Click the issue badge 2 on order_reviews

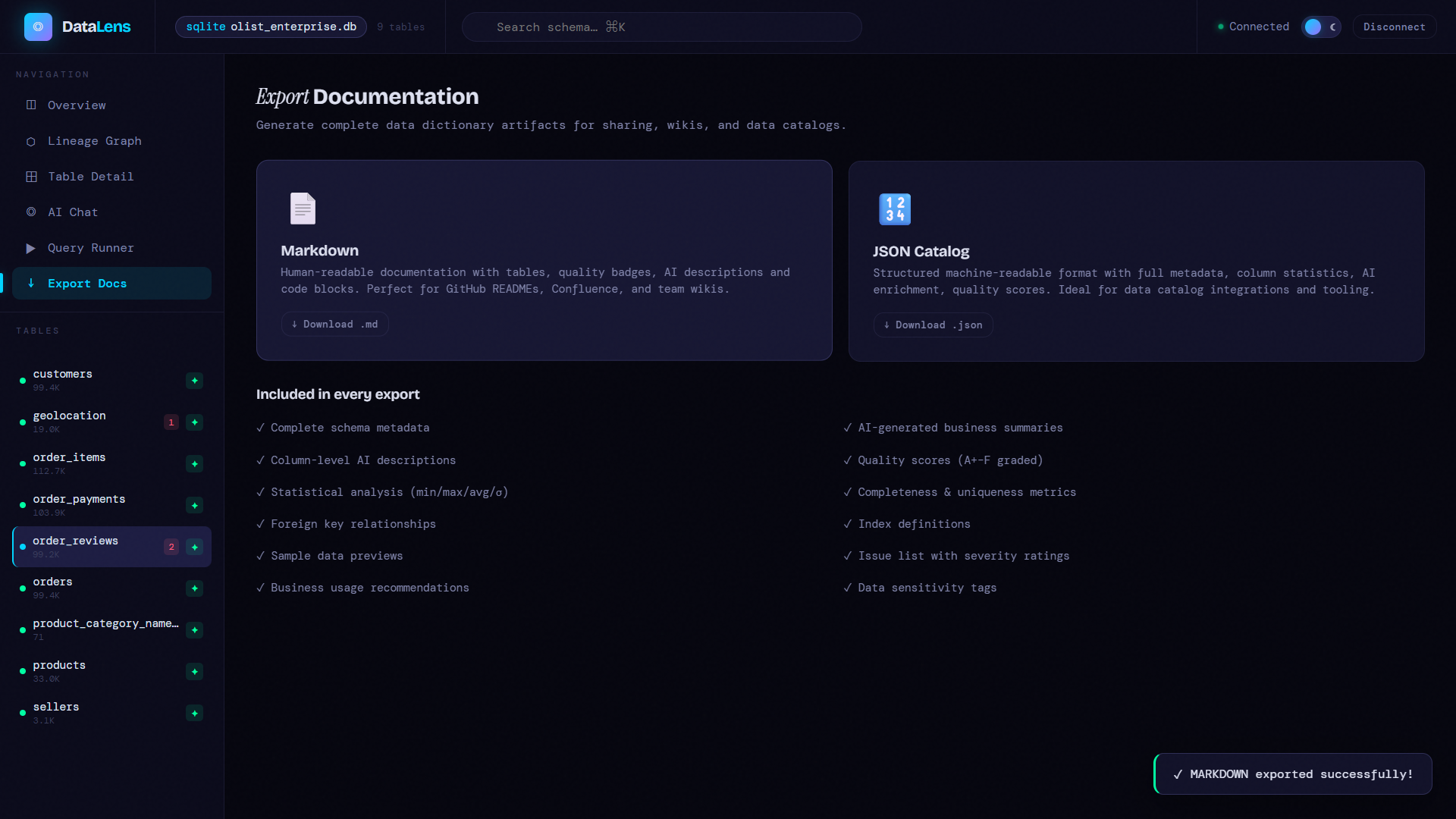[171, 547]
